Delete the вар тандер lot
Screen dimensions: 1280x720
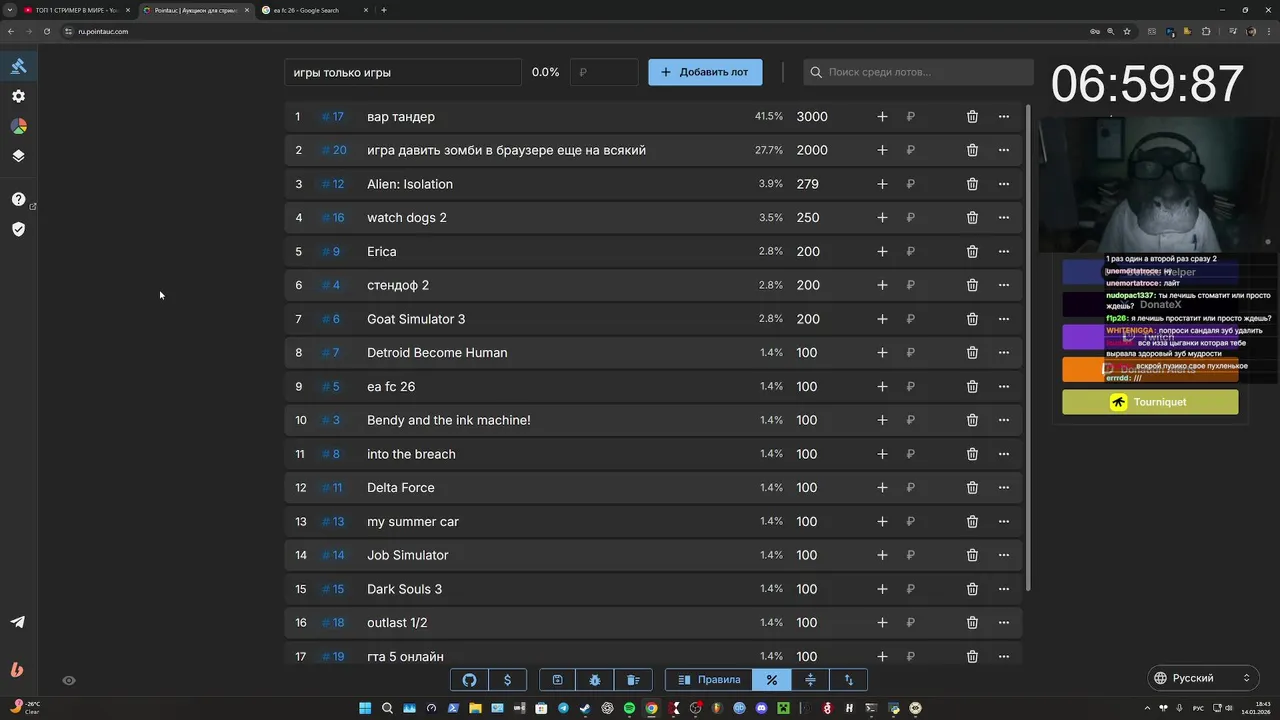[972, 117]
